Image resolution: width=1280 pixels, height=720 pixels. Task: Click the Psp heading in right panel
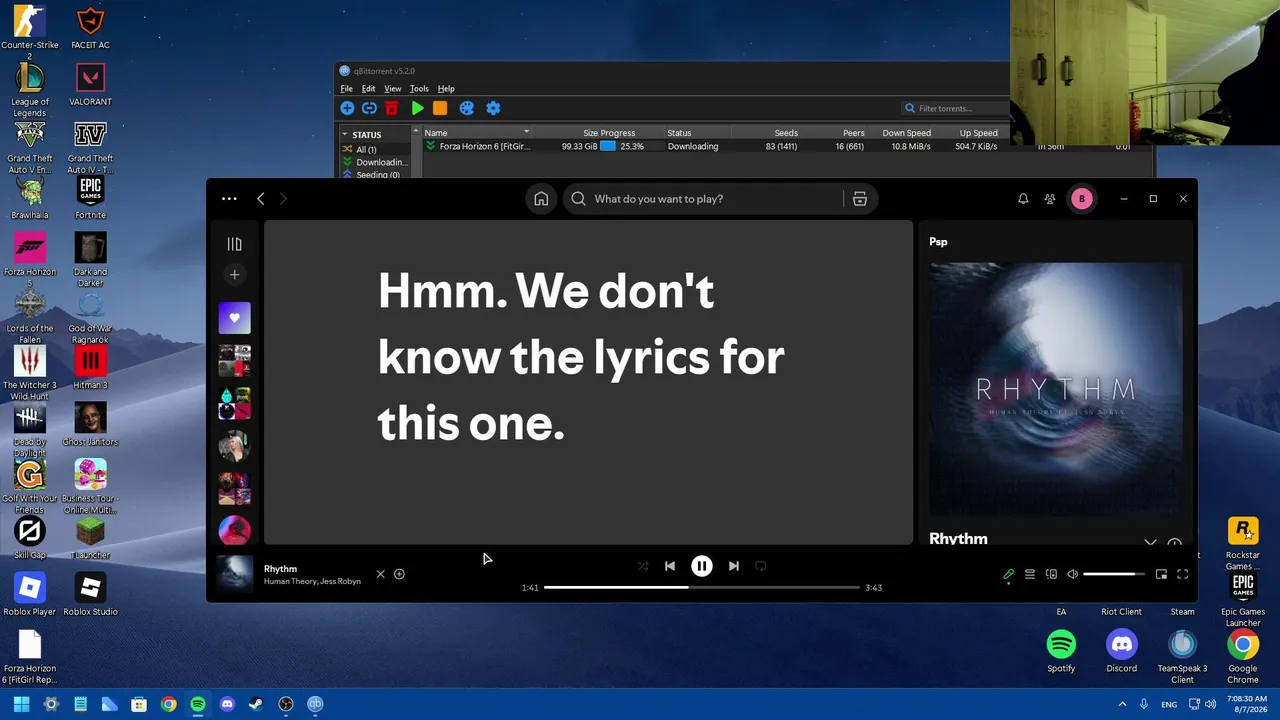[938, 242]
